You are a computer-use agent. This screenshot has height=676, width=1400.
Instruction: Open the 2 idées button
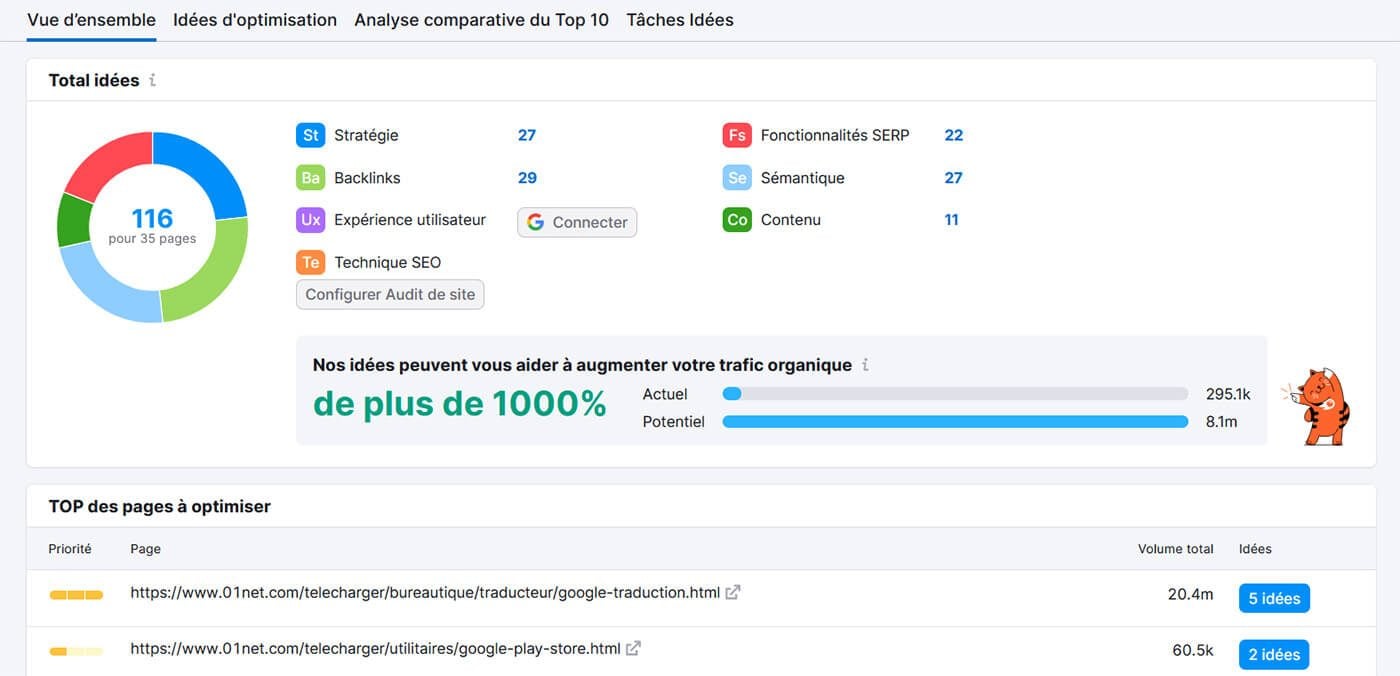click(1274, 654)
